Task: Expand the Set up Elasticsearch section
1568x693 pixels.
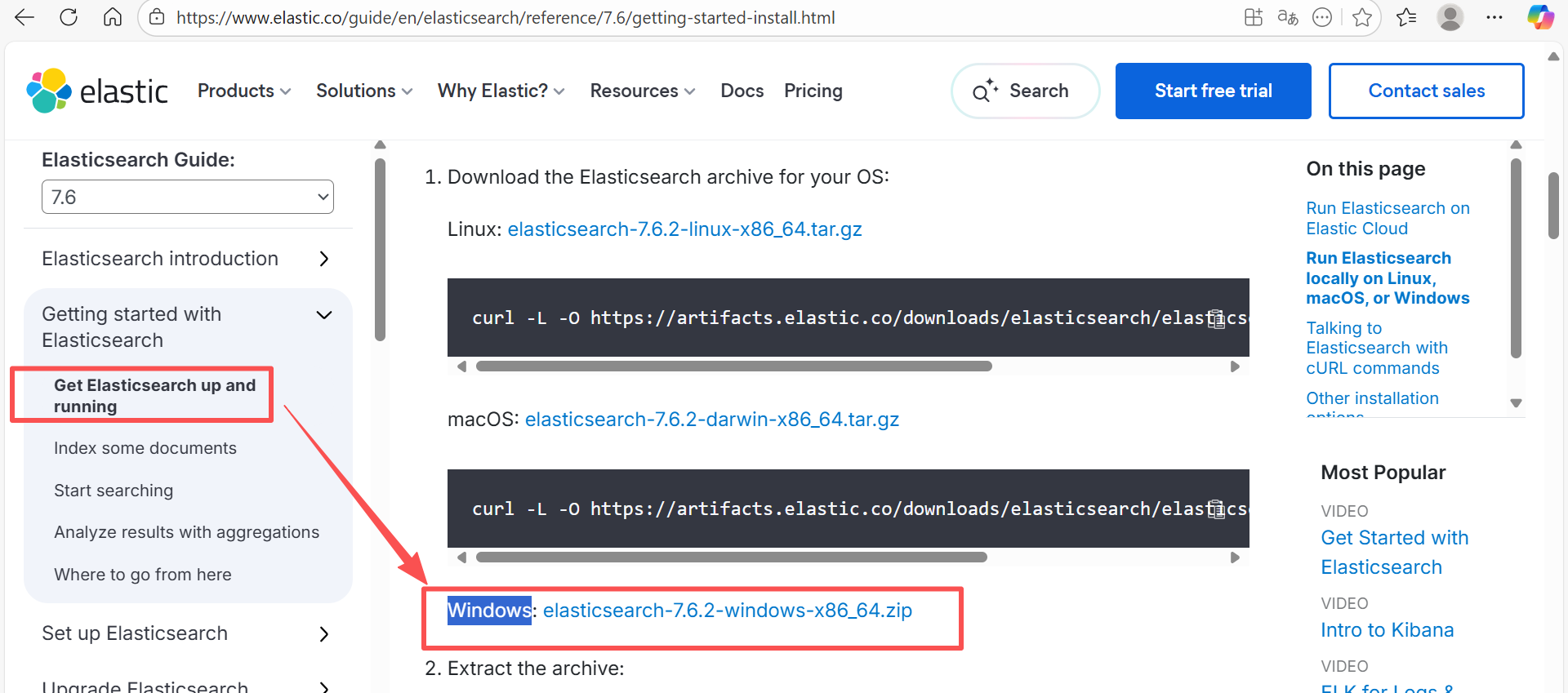Action: [324, 634]
